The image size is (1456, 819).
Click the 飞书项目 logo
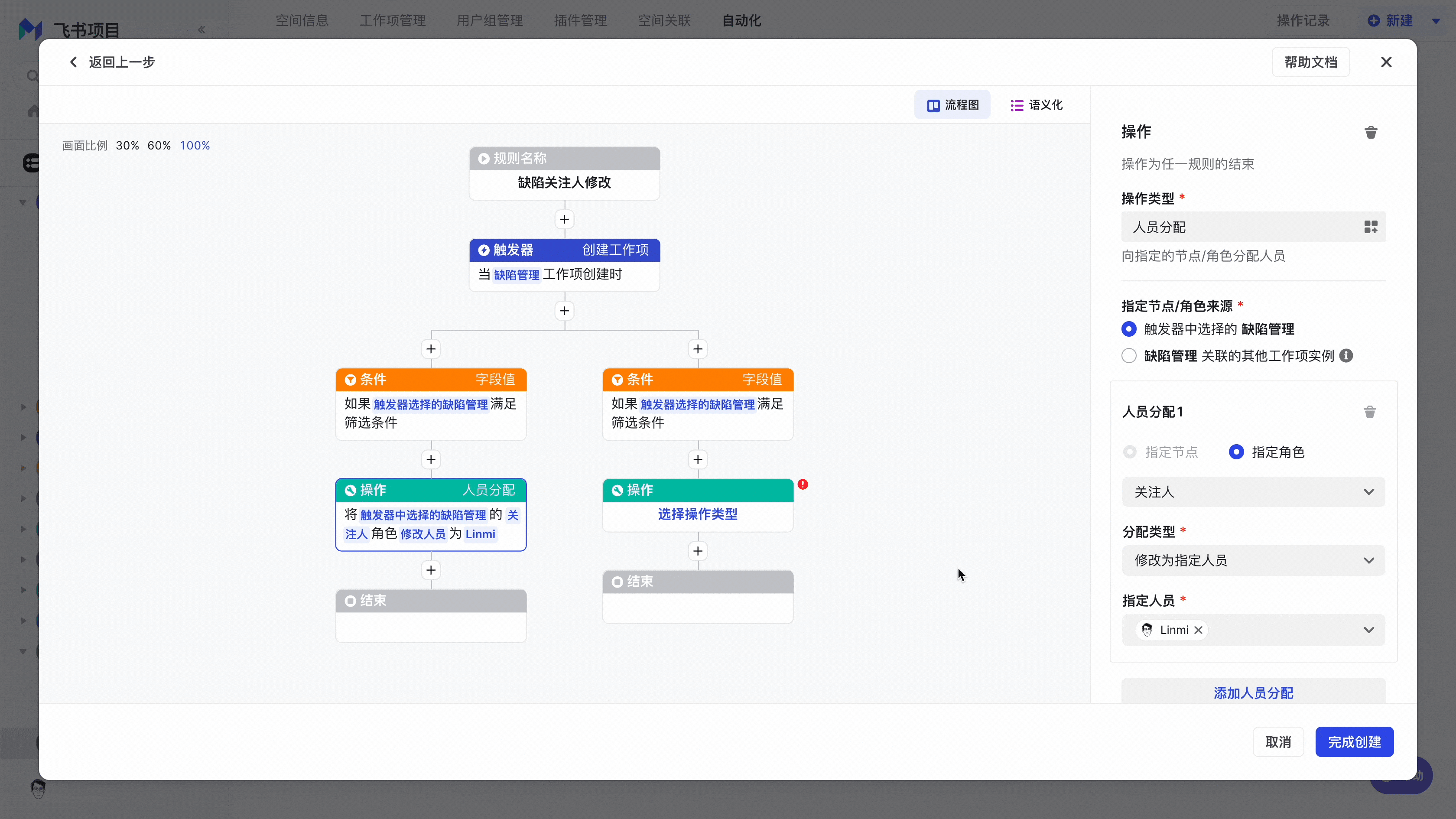30,29
